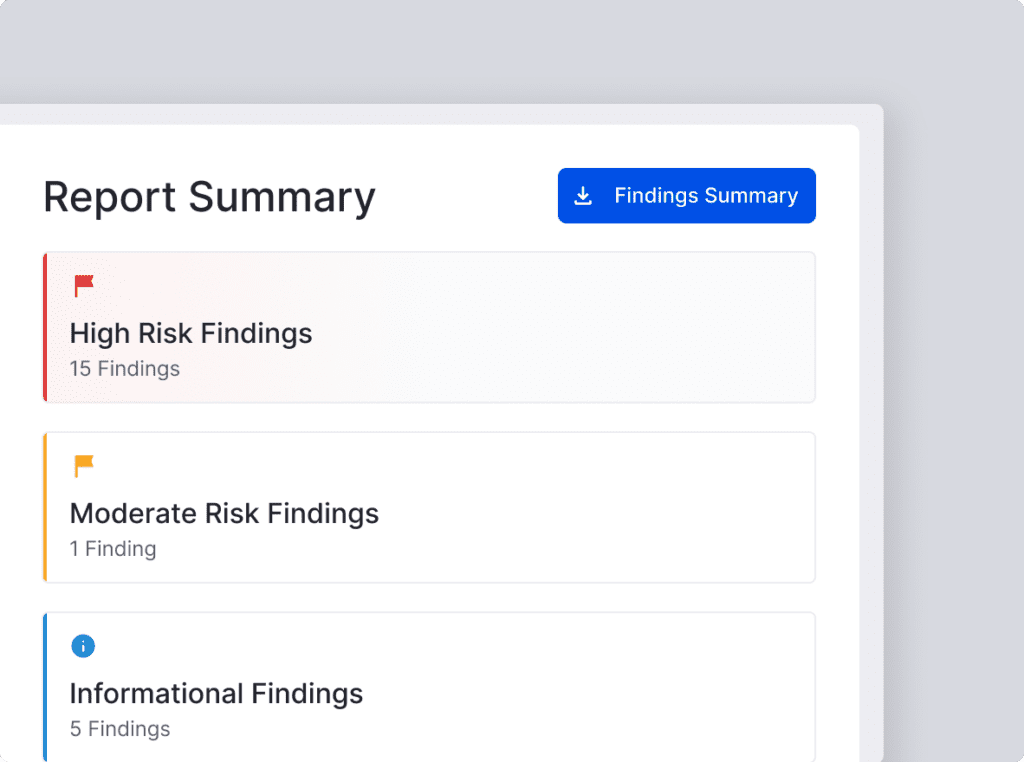Click the download icon in Findings Summary button
1024x762 pixels.
coord(583,196)
